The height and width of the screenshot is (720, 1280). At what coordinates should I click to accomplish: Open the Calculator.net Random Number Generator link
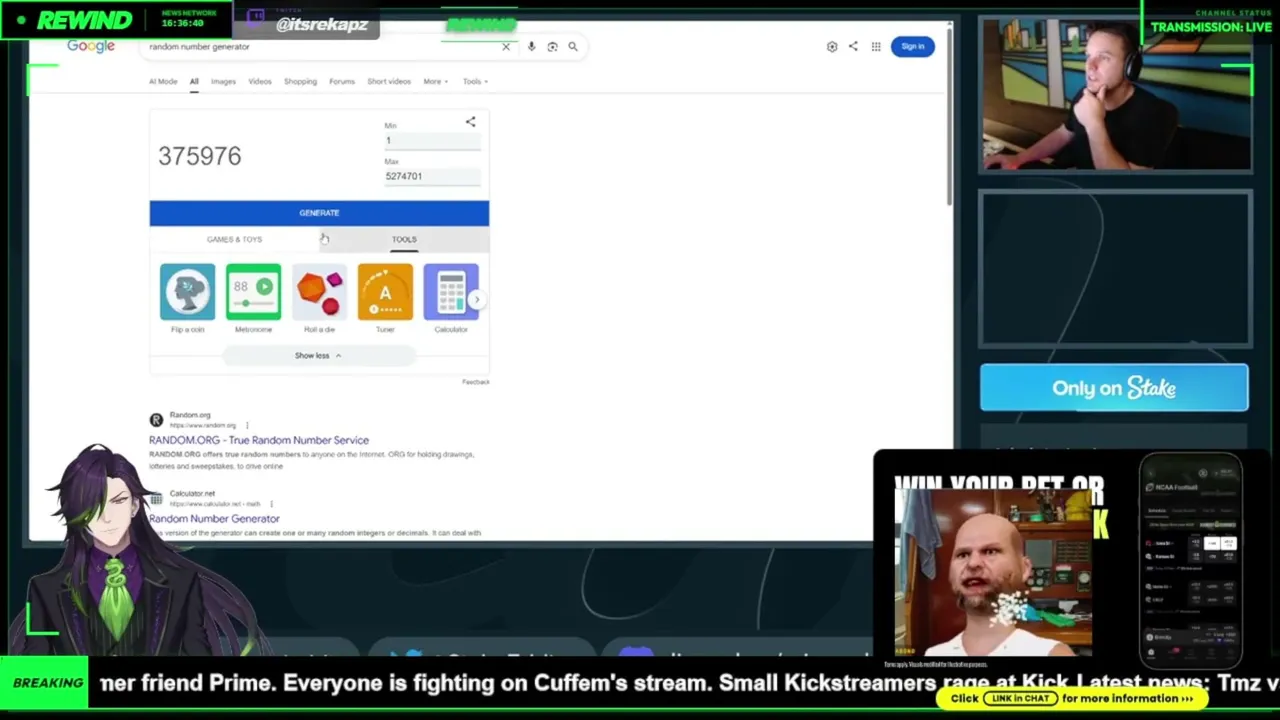coord(214,519)
